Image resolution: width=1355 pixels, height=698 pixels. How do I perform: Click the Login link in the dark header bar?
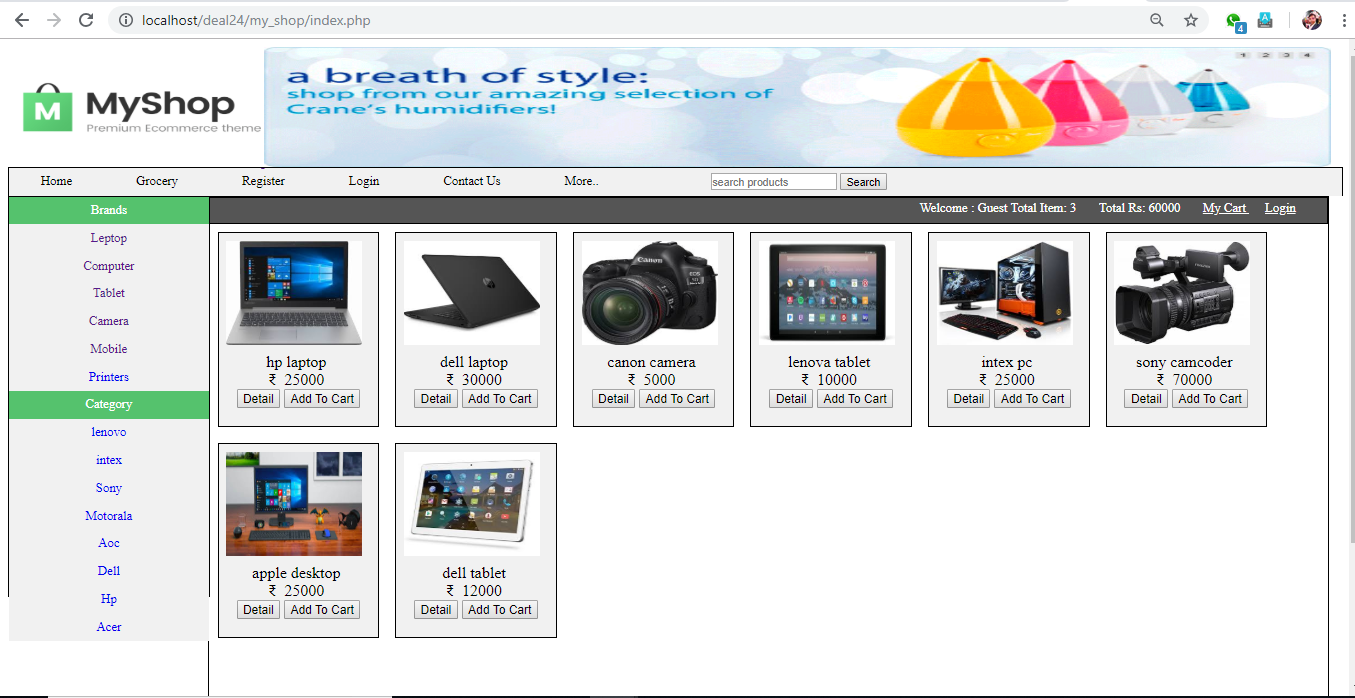pos(1280,208)
